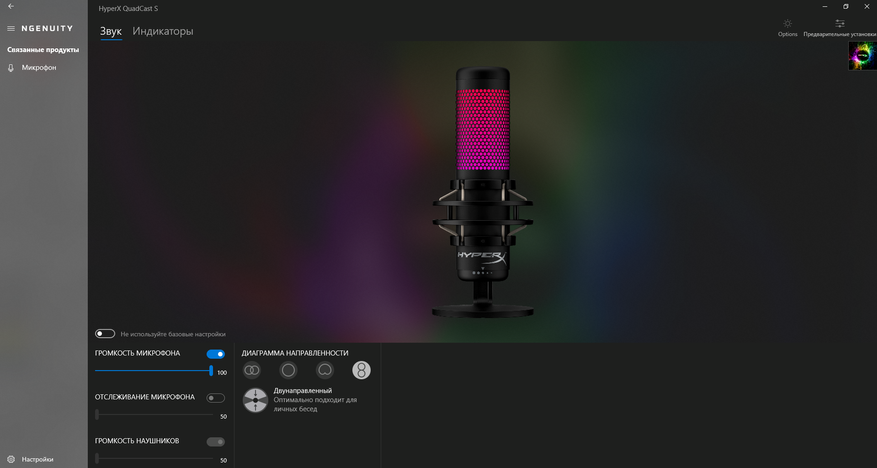Toggle the Отслеживание микрофона switch
Screen dimensions: 877x468
215,398
